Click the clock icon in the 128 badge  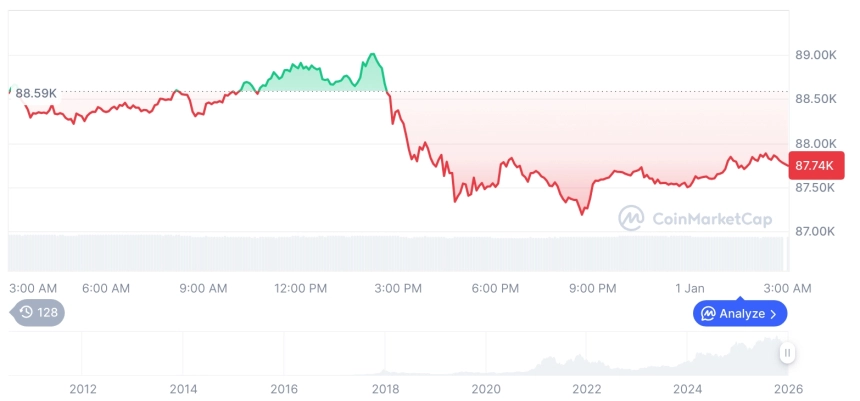[26, 313]
